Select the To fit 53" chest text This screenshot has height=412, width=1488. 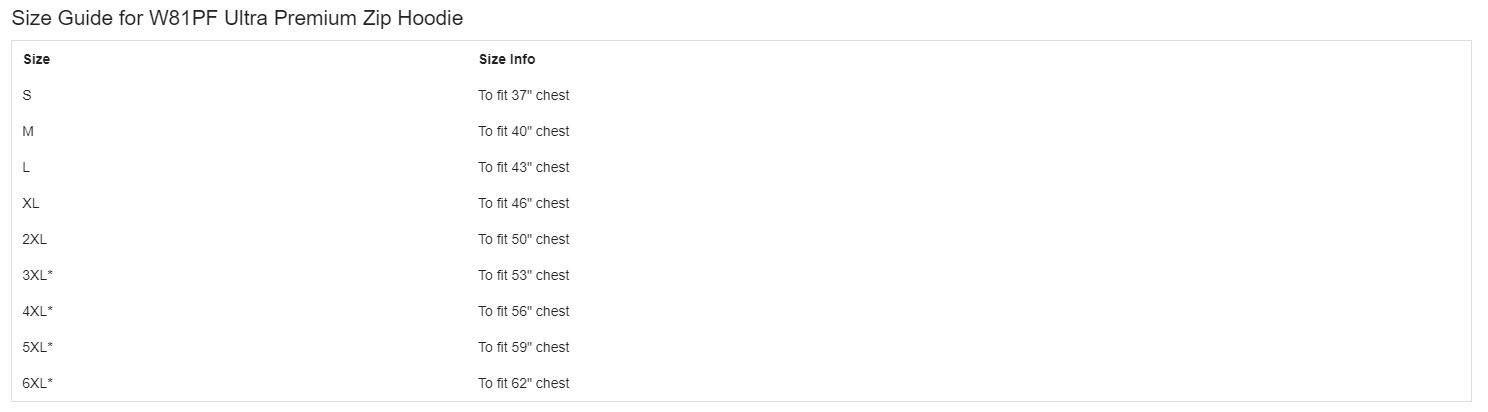pos(524,275)
